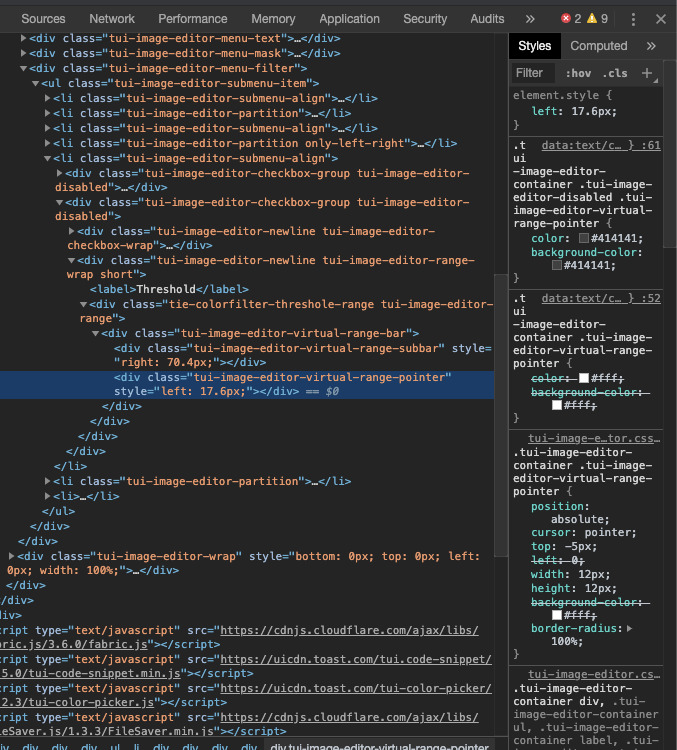Add a new style rule with plus icon

[647, 73]
